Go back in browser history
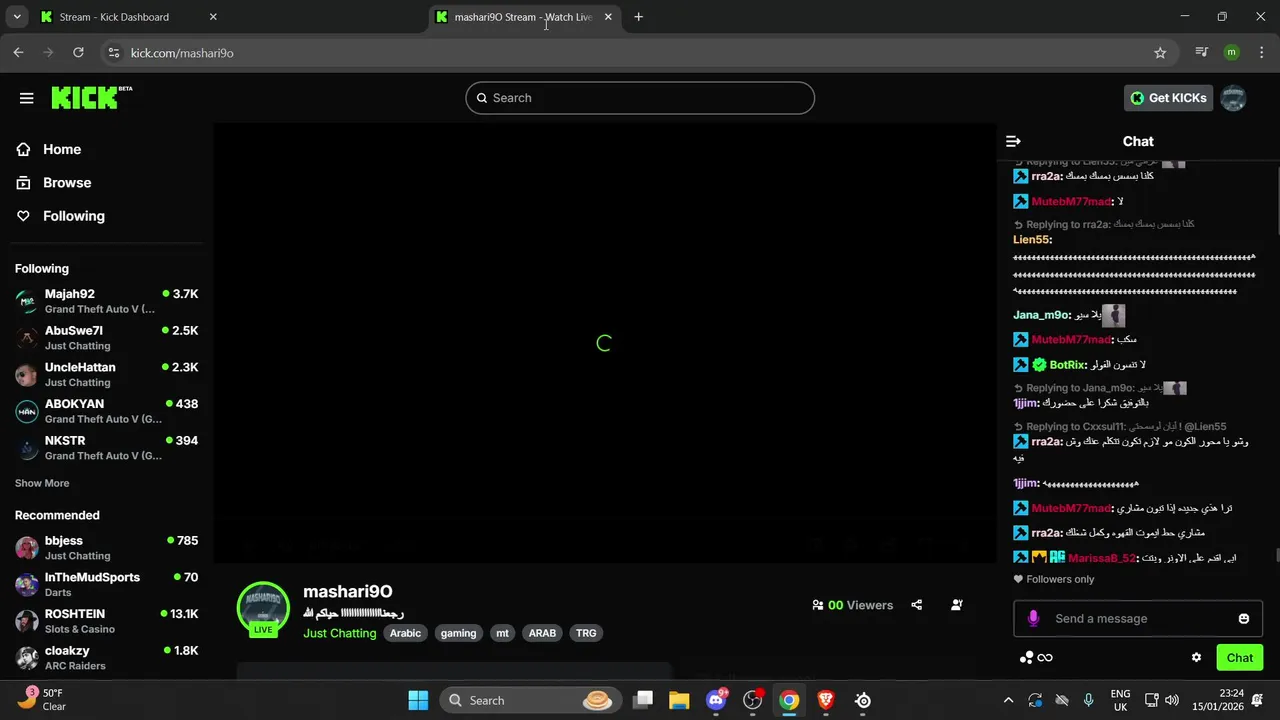The image size is (1280, 720). tap(18, 53)
